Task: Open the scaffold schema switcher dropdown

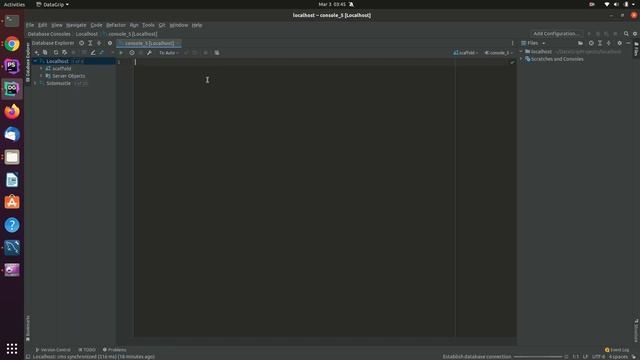Action: pyautogui.click(x=466, y=53)
